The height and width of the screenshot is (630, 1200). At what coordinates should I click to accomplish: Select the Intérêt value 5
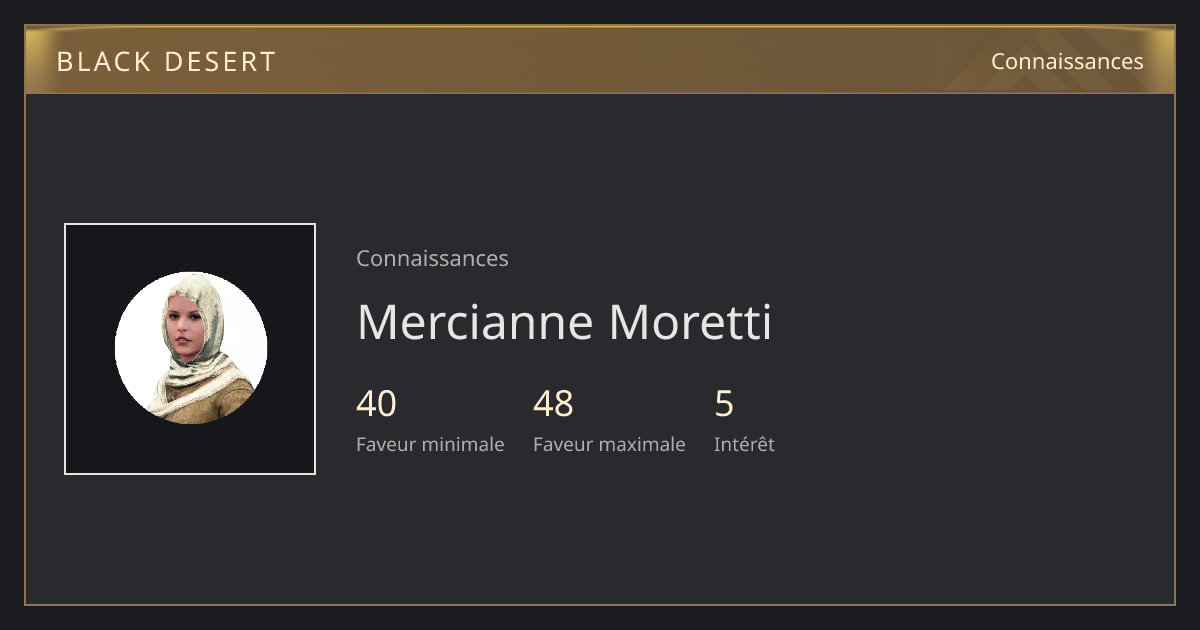724,404
